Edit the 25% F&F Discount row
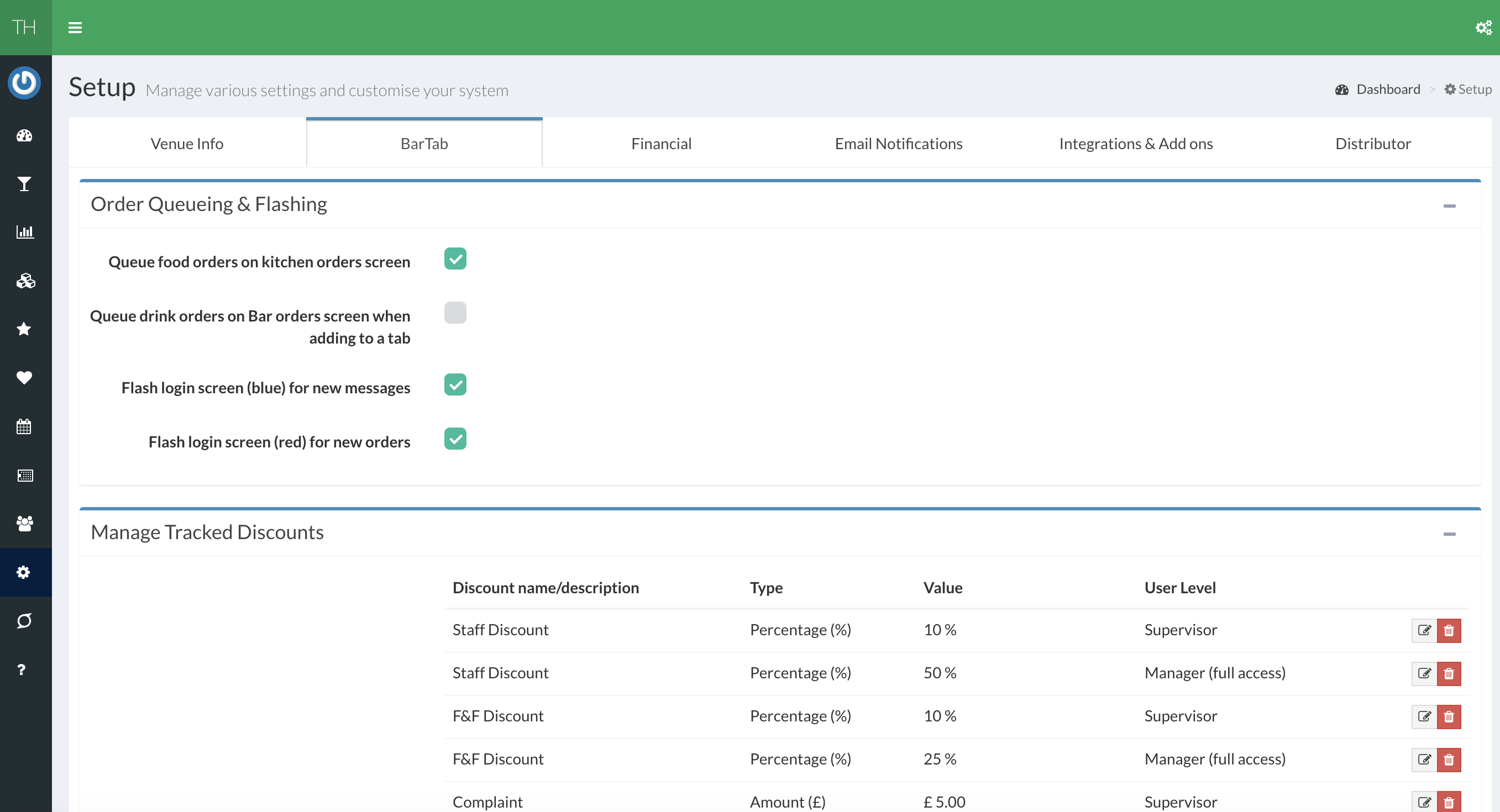The image size is (1500, 812). [1424, 760]
